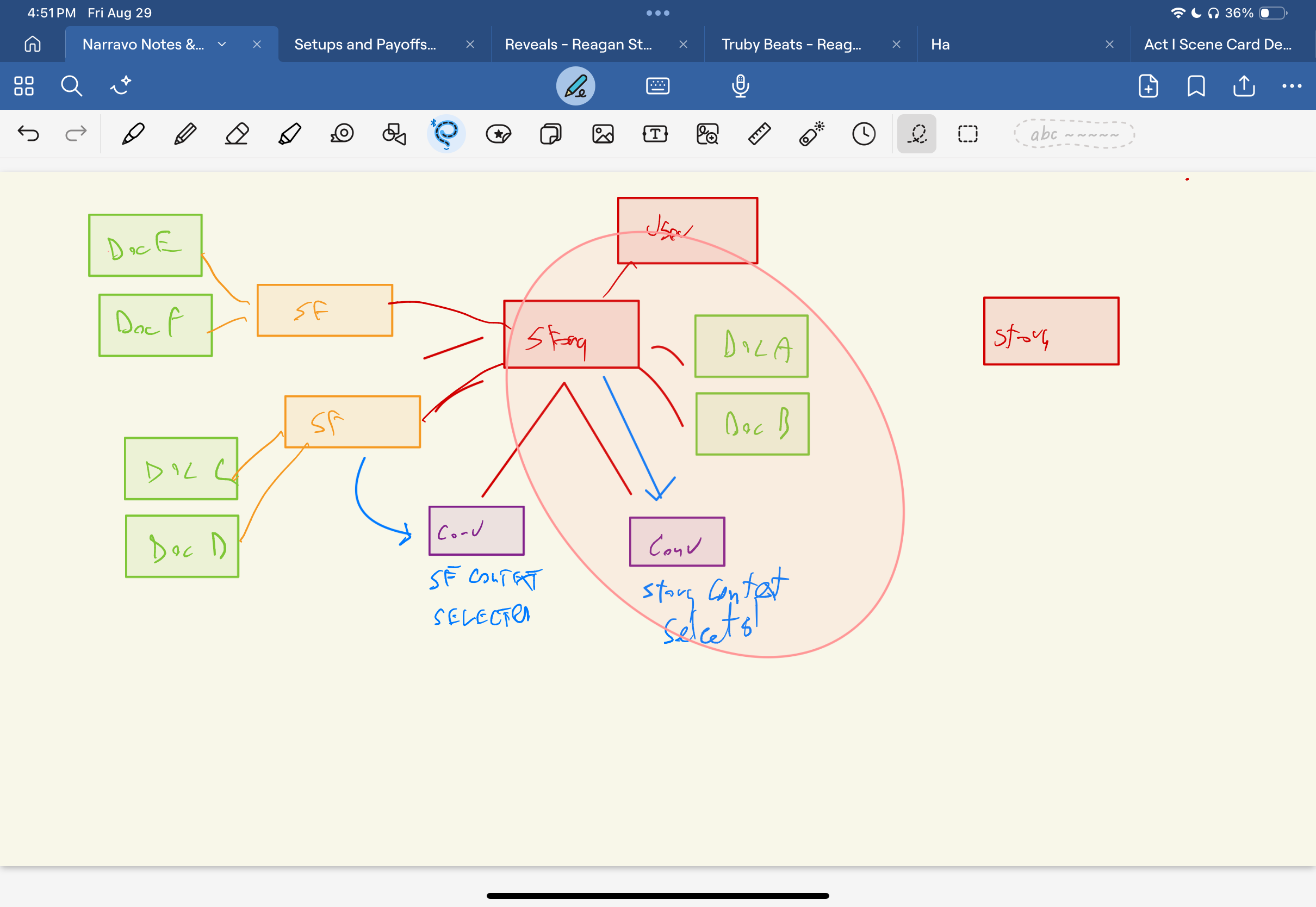
Task: Select the fountain pen tool
Action: pos(133,134)
